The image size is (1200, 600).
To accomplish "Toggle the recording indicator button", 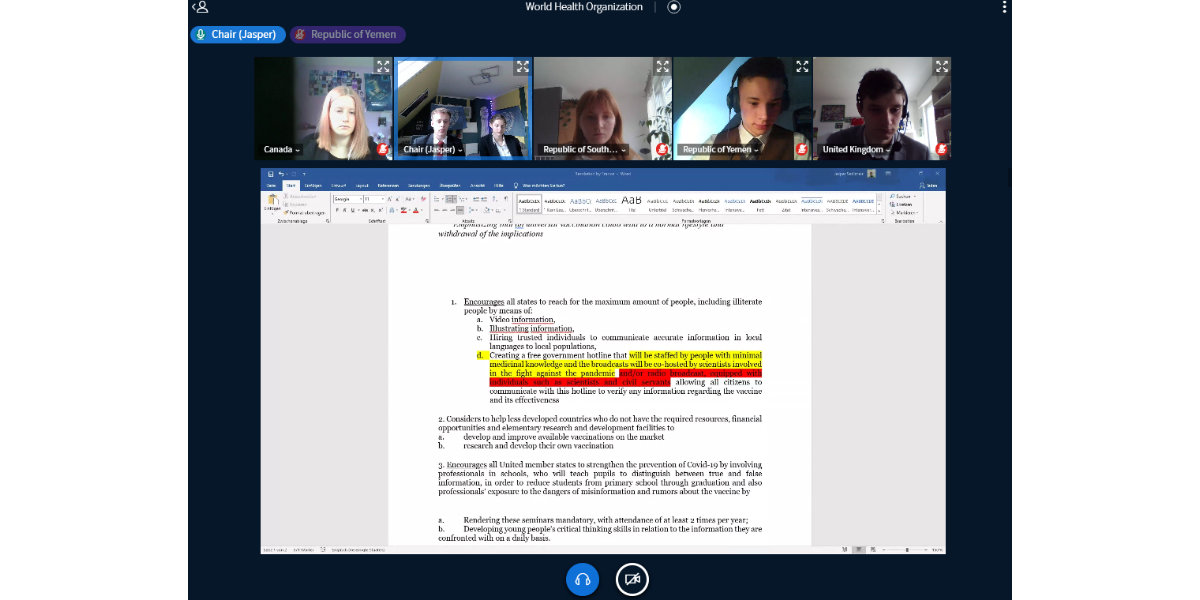I will (674, 7).
